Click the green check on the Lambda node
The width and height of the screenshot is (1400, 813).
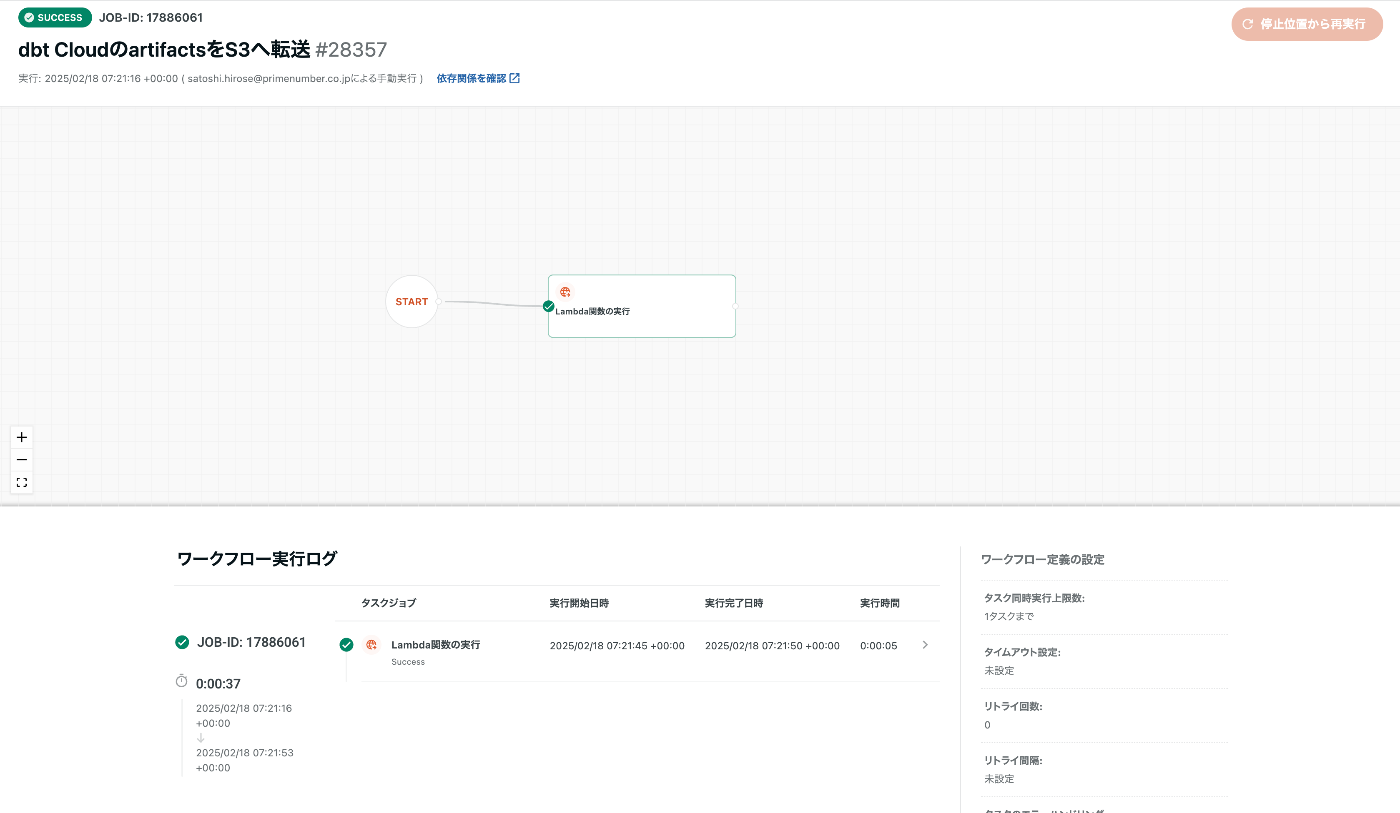548,306
